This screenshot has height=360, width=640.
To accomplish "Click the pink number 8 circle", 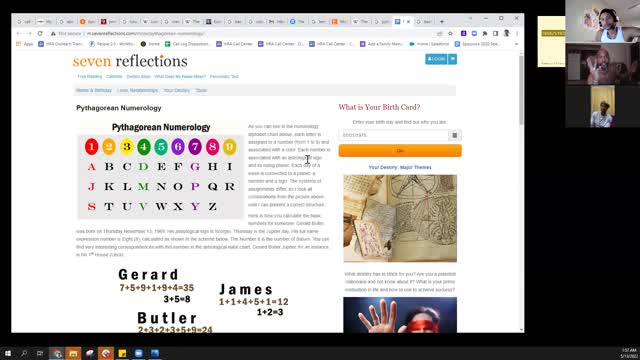I will pos(212,147).
